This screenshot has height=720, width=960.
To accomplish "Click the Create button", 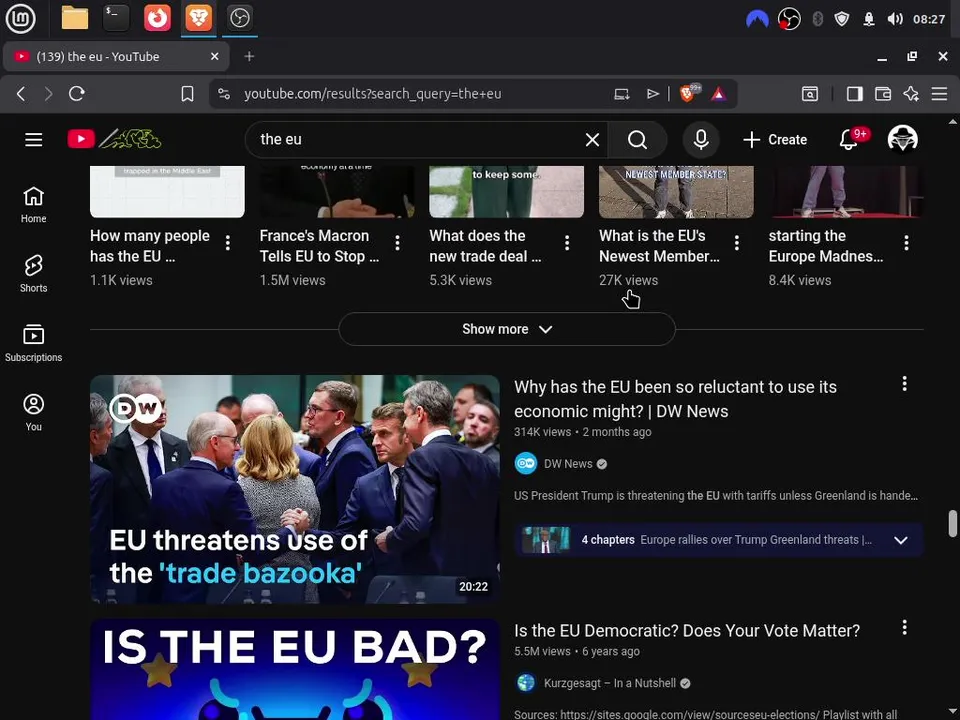I will 775,140.
